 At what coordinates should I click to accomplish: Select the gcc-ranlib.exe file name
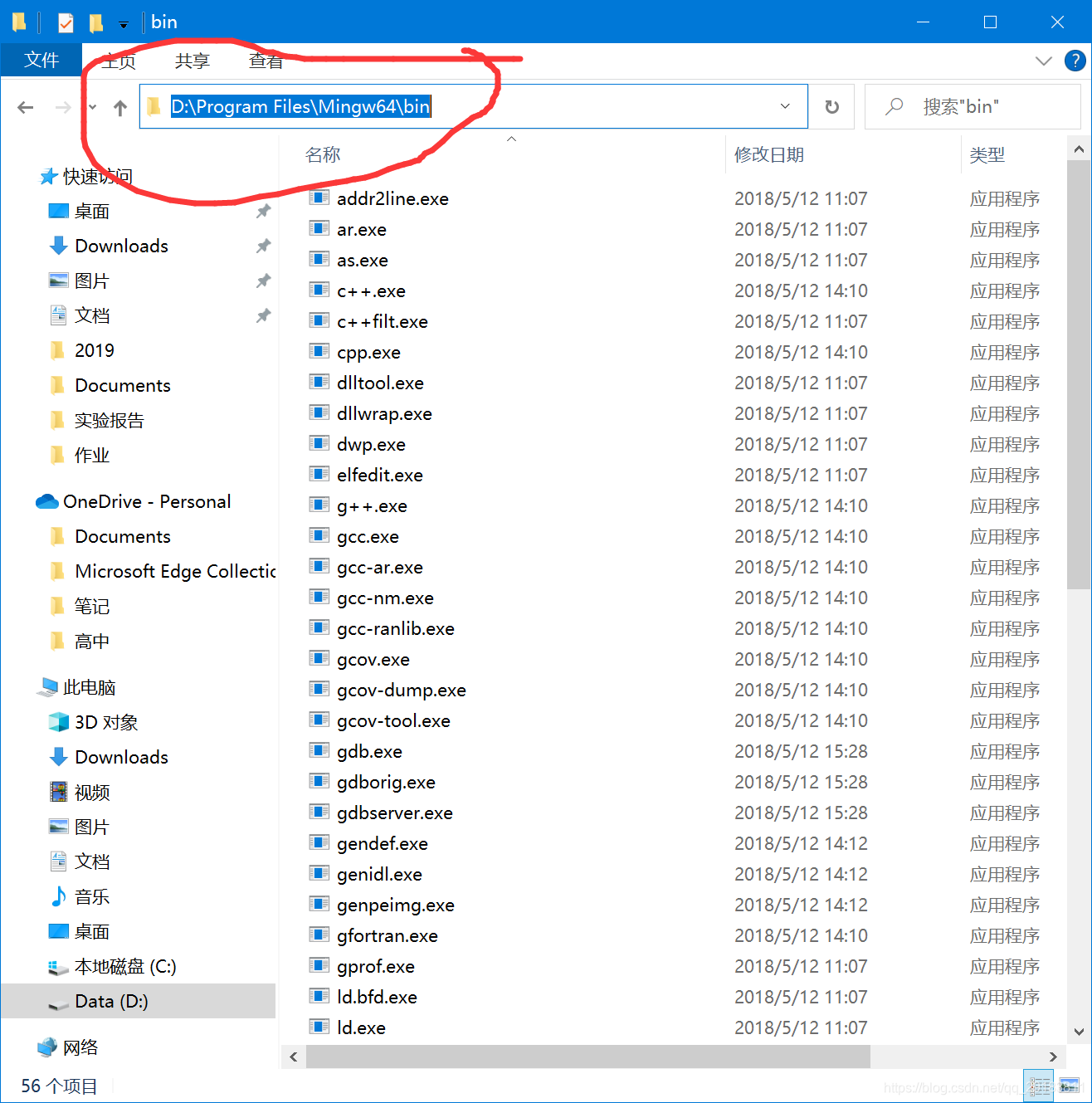(396, 628)
